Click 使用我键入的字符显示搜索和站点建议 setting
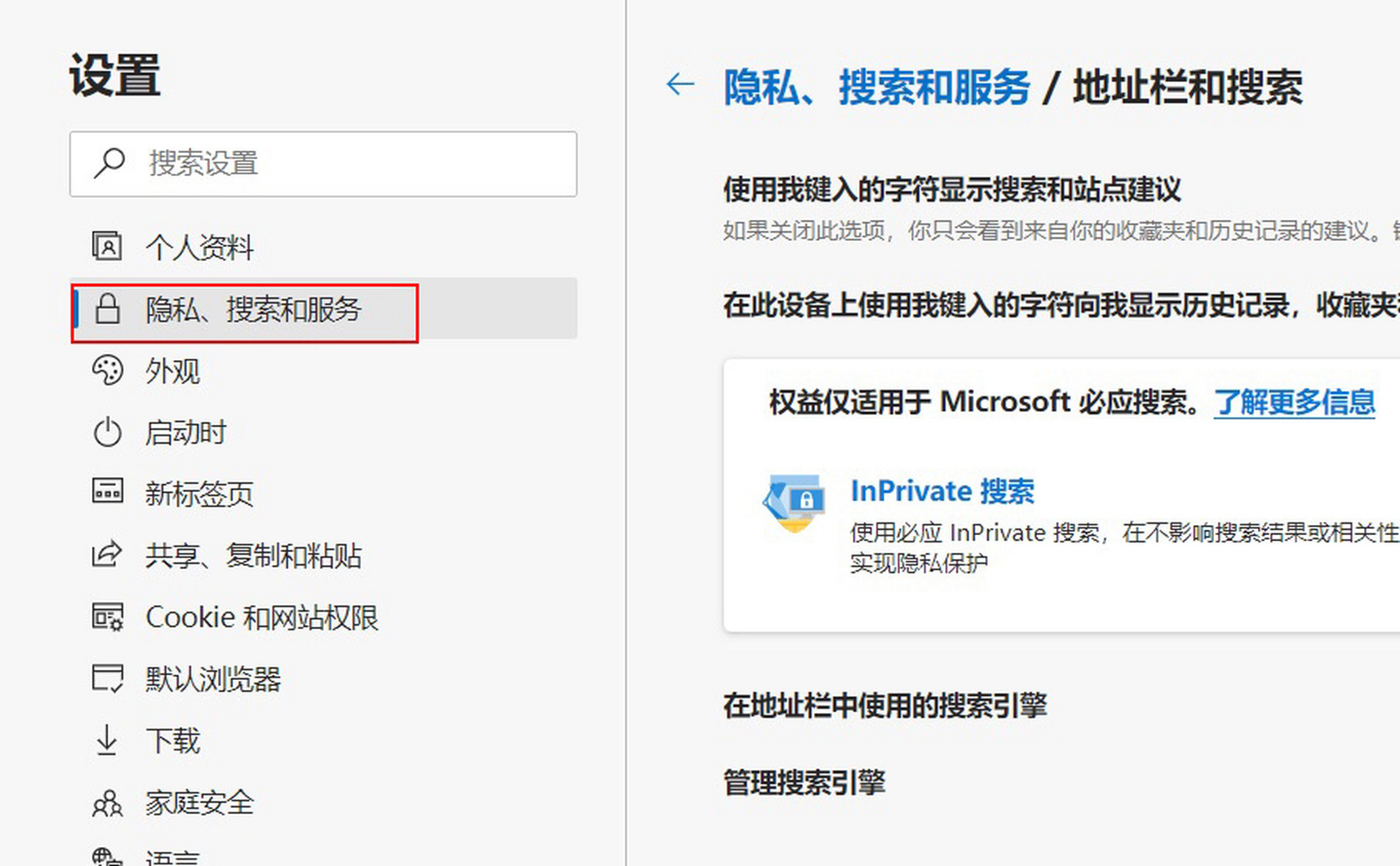The height and width of the screenshot is (866, 1400). click(x=952, y=189)
